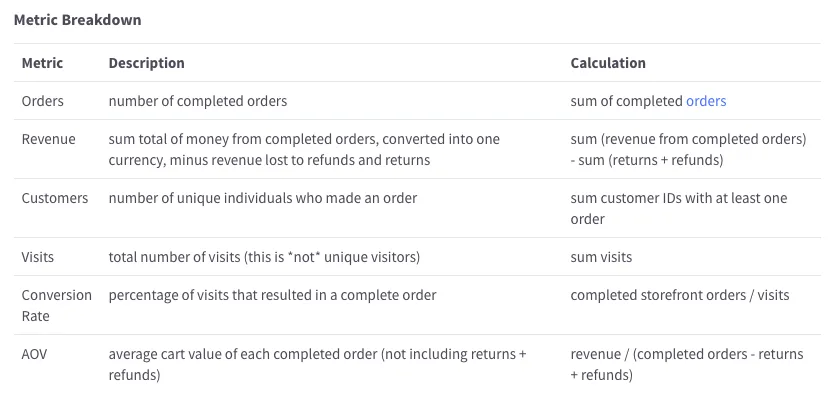Viewport: 835px width, 404px height.
Task: Click 'percentage of visits' conversion description
Action: [273, 295]
